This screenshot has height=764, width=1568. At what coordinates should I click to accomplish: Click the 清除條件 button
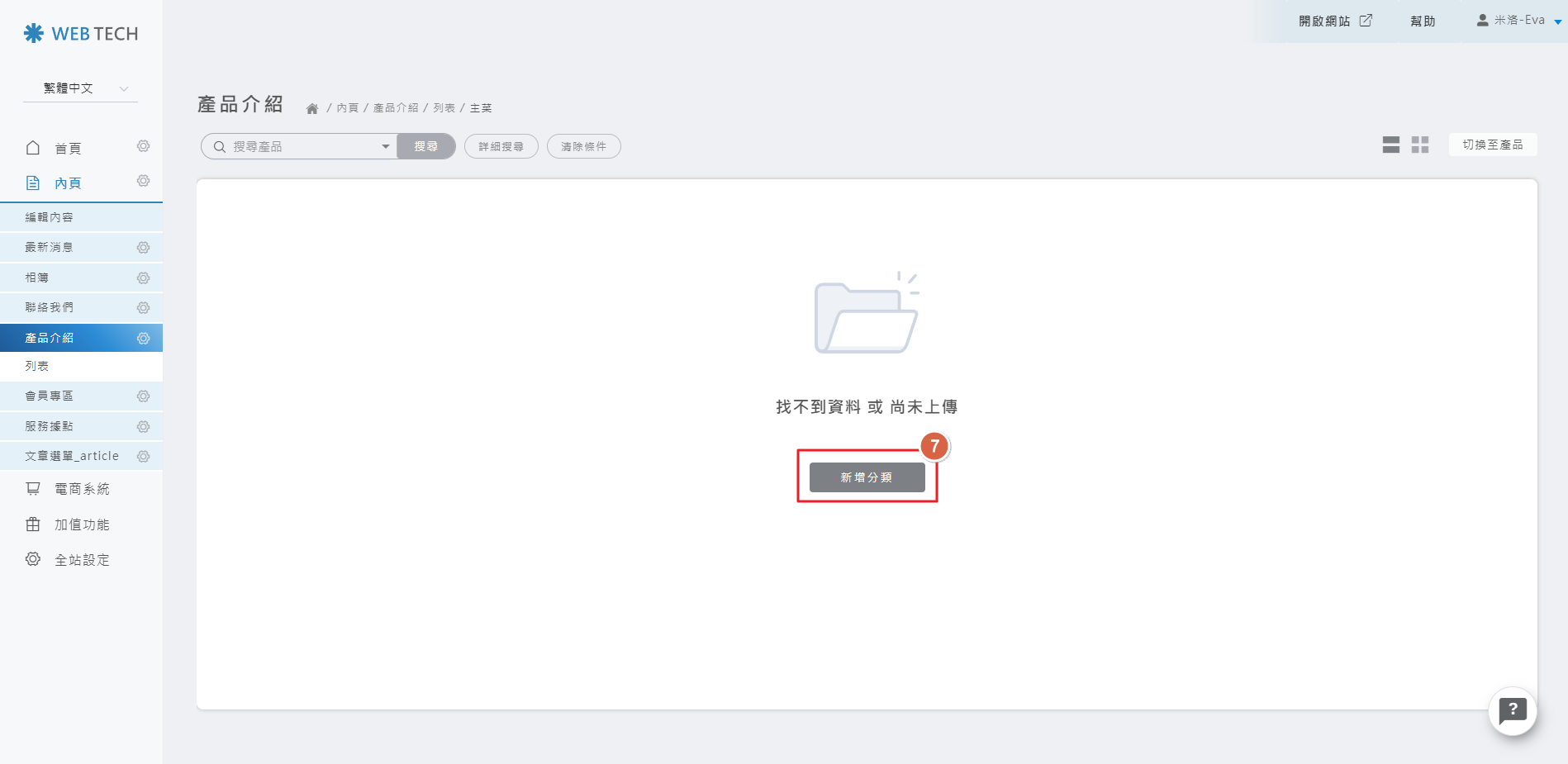coord(583,147)
